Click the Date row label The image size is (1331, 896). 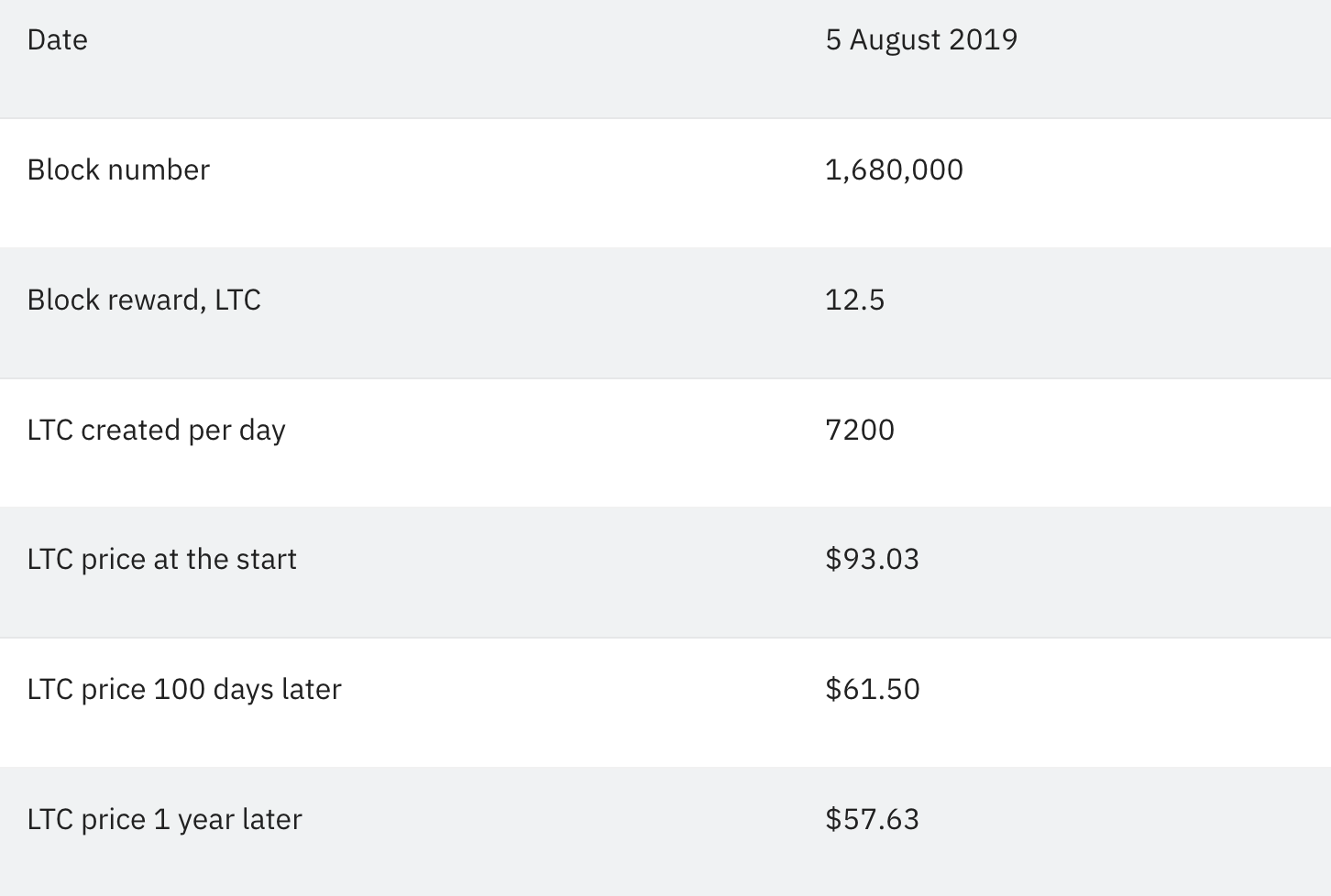click(x=58, y=40)
